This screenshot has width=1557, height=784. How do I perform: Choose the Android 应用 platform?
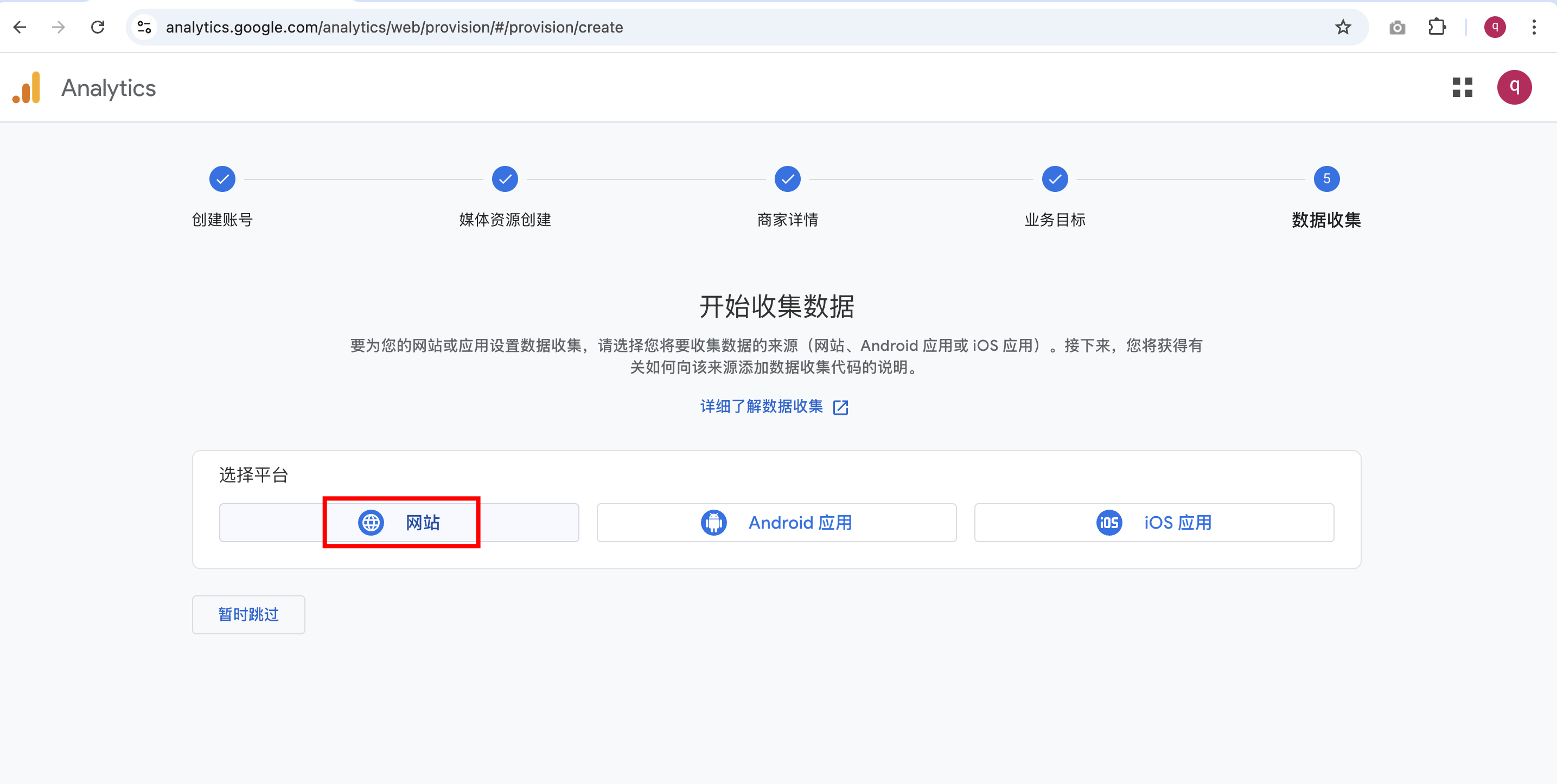pos(776,523)
